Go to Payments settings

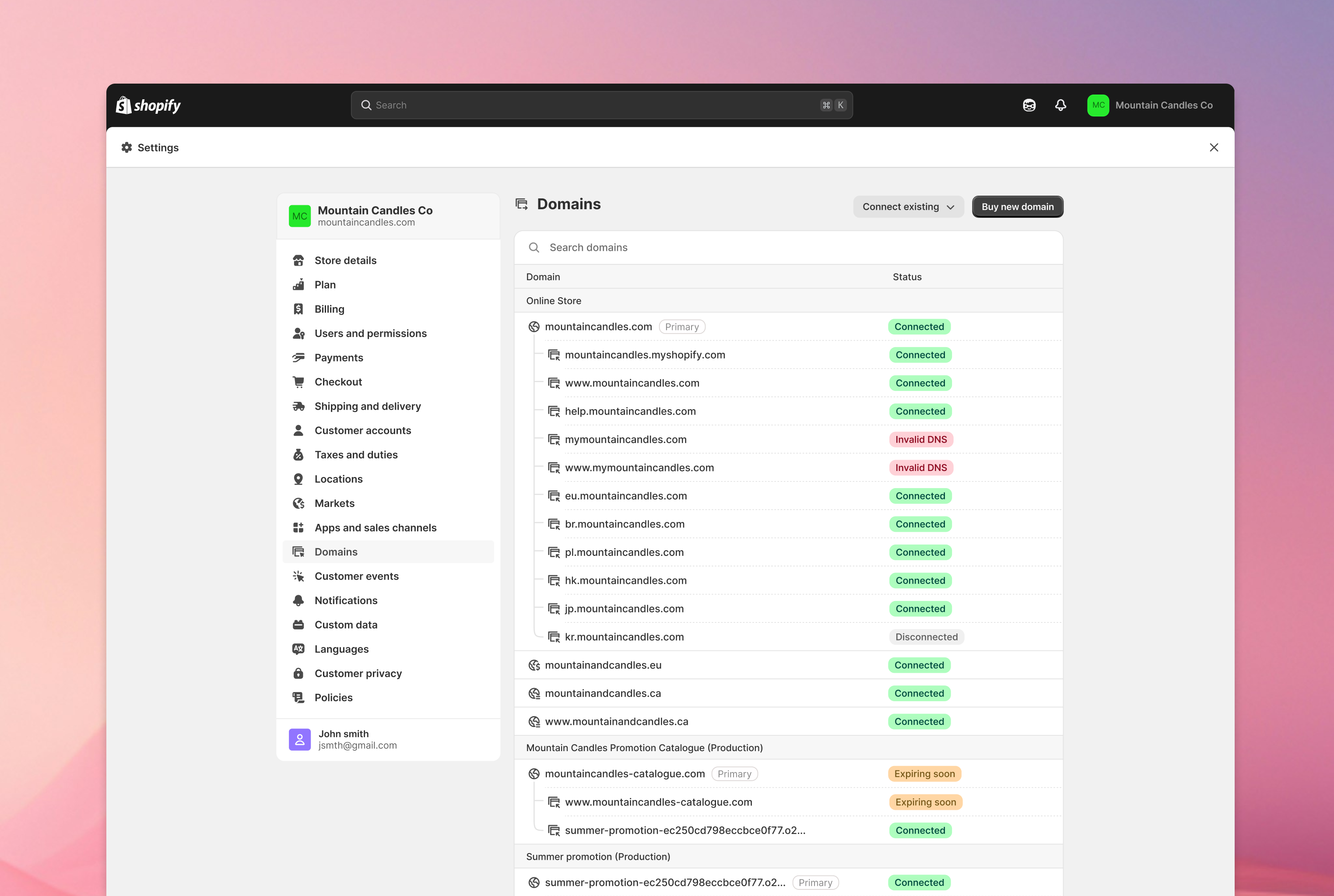click(389, 358)
